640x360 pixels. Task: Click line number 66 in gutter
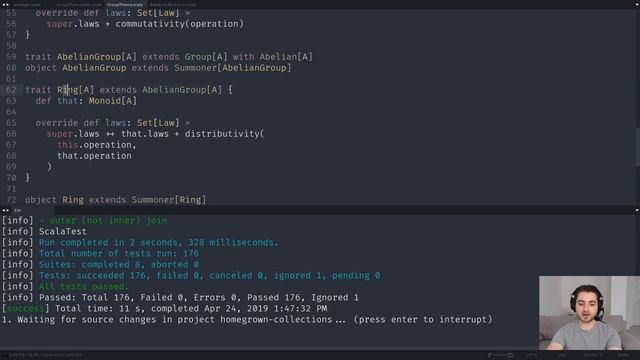tap(11, 134)
